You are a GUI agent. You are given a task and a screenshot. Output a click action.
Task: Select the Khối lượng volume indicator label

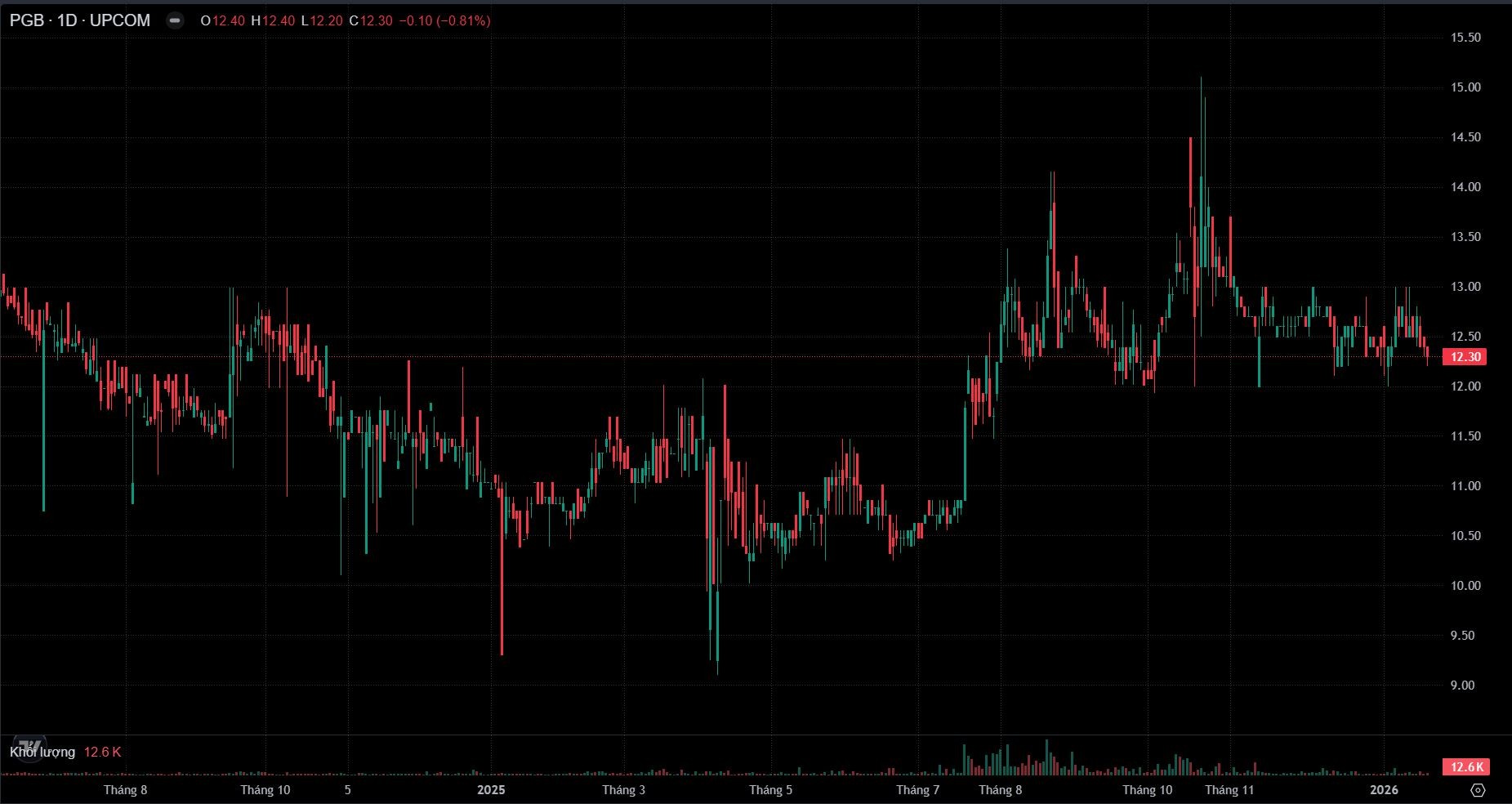pyautogui.click(x=42, y=752)
